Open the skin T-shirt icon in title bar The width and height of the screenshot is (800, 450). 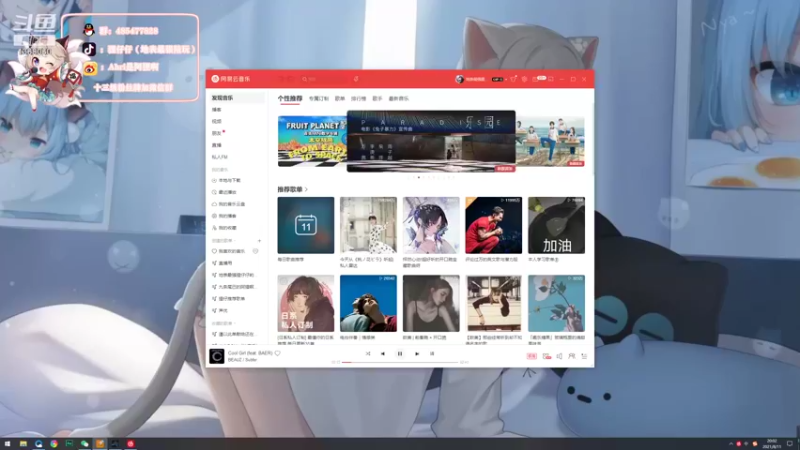(513, 79)
